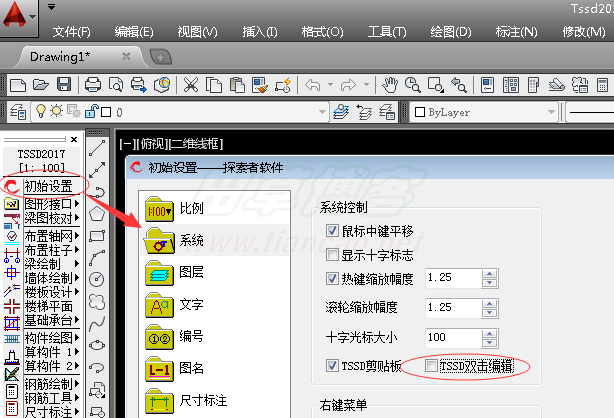The image size is (614, 418).
Task: Open the layer selector dropdown
Action: (322, 112)
